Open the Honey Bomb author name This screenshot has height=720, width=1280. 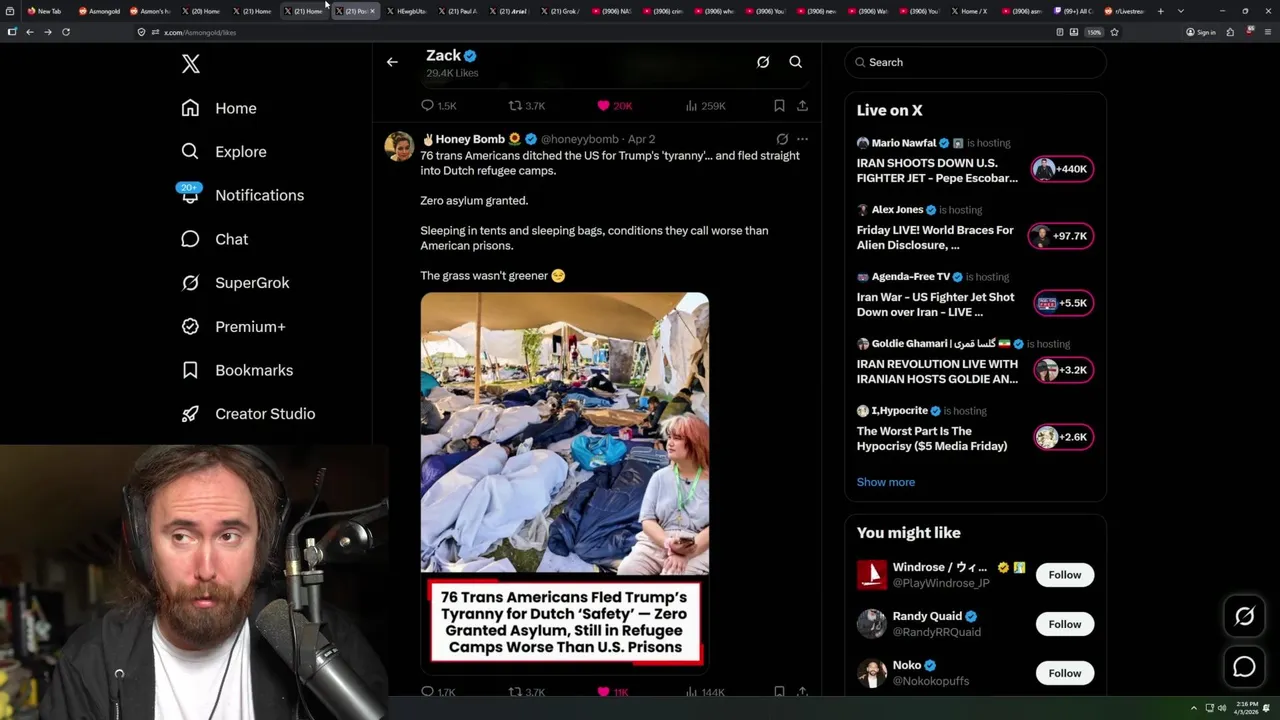click(470, 139)
